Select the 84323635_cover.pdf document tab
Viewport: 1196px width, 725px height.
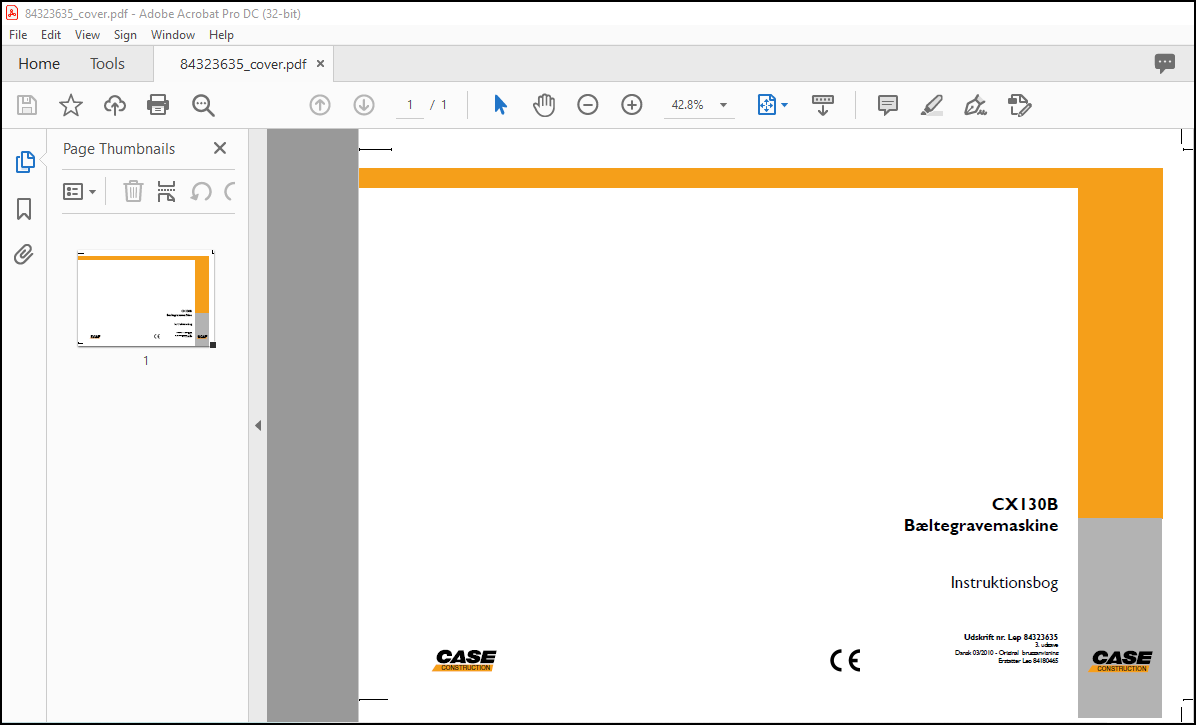[x=243, y=64]
